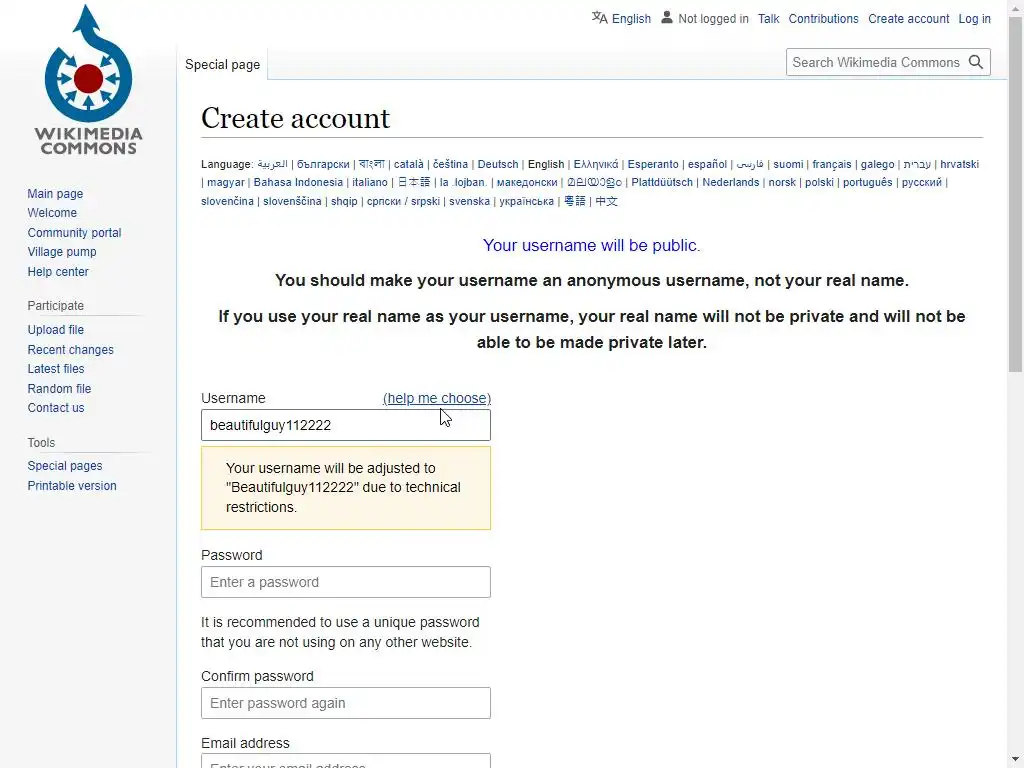This screenshot has height=768, width=1024.
Task: Switch language to suomi
Action: (x=788, y=165)
